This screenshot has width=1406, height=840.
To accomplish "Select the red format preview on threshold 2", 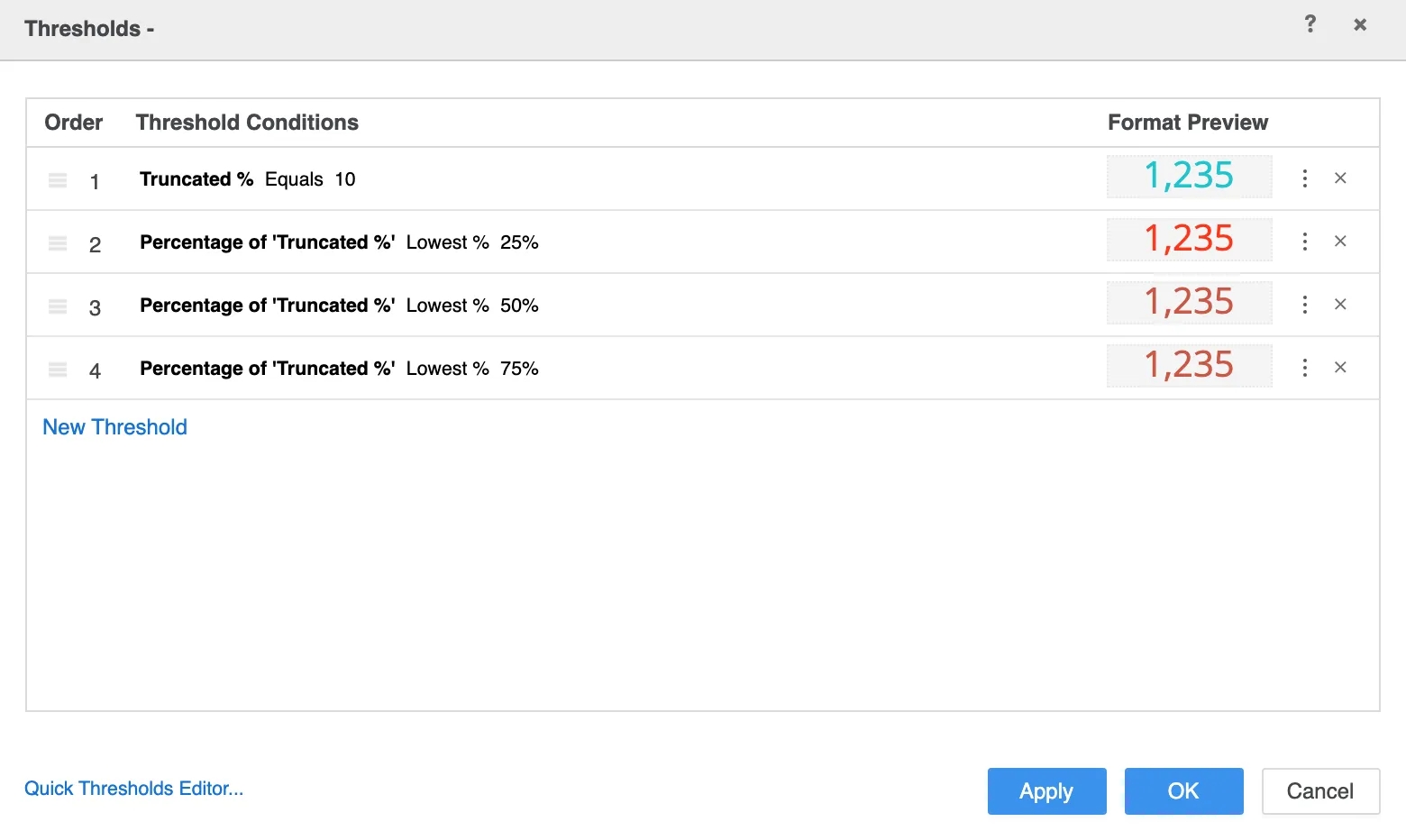I will [x=1189, y=240].
